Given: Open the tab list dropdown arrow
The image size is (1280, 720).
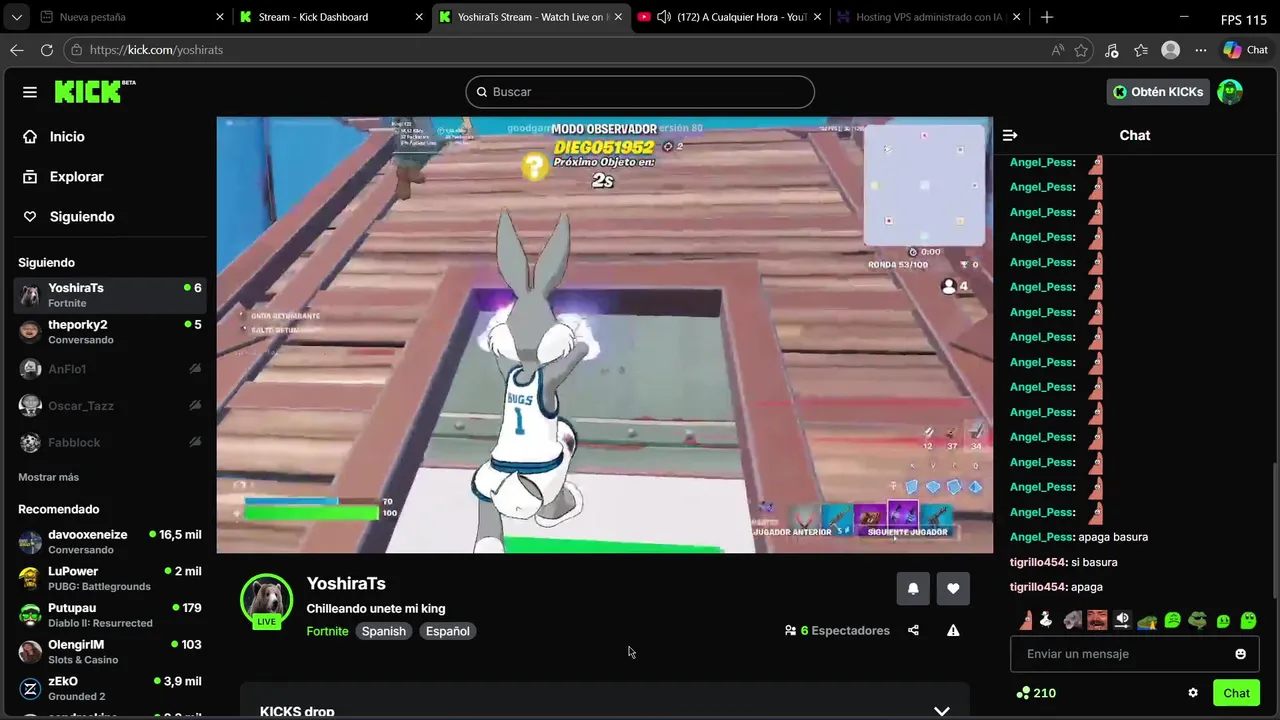Looking at the screenshot, I should coord(16,17).
